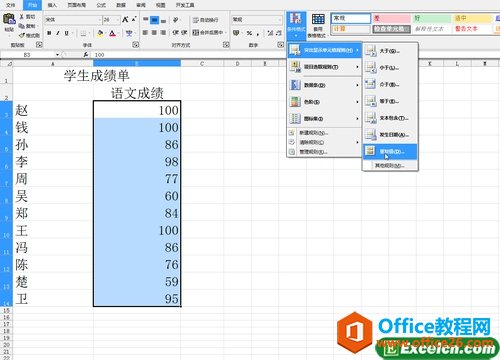The width and height of the screenshot is (500, 360).
Task: Increase font size with the large A icon
Action: coord(125,20)
